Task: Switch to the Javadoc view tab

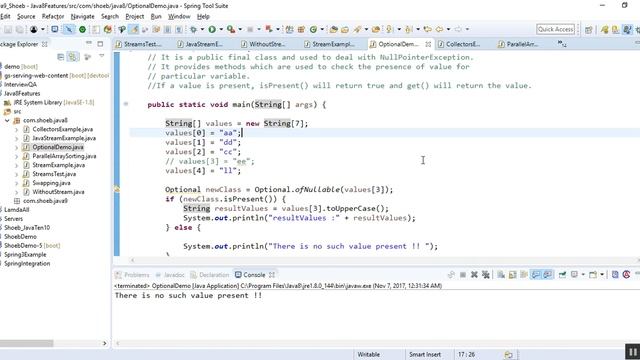Action: tap(170, 275)
